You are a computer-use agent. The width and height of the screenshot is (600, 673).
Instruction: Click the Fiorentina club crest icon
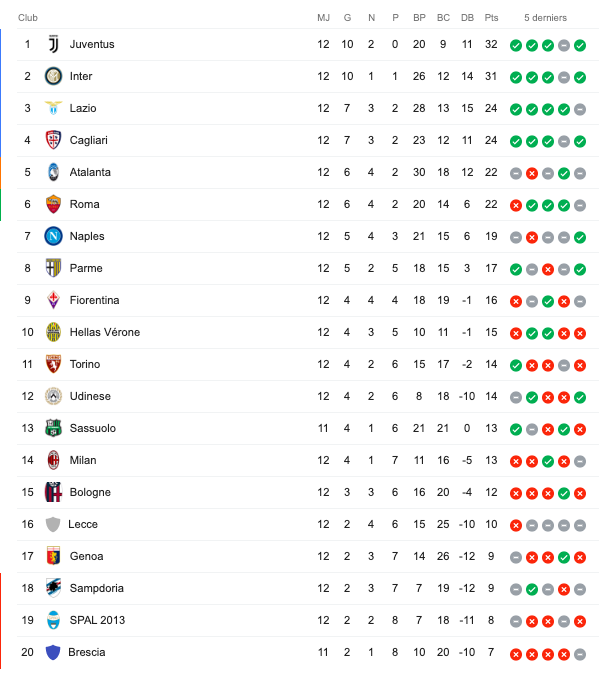click(53, 300)
